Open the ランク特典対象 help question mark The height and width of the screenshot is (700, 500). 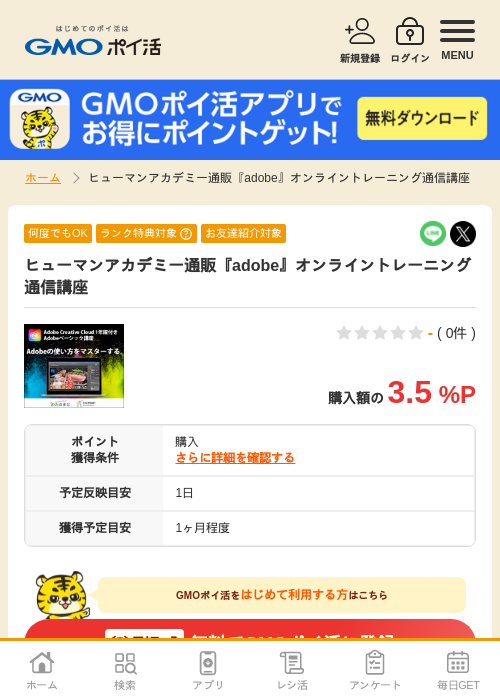point(186,233)
